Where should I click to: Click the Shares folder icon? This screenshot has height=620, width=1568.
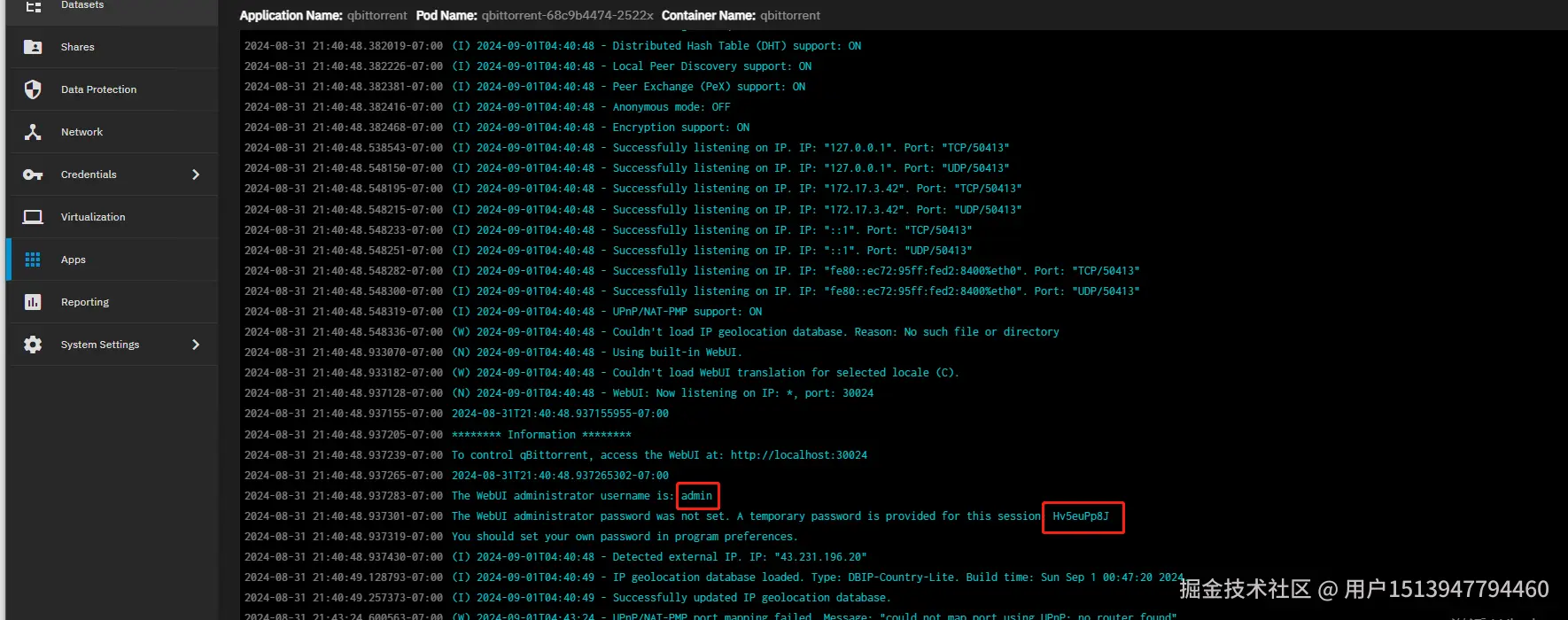tap(33, 47)
